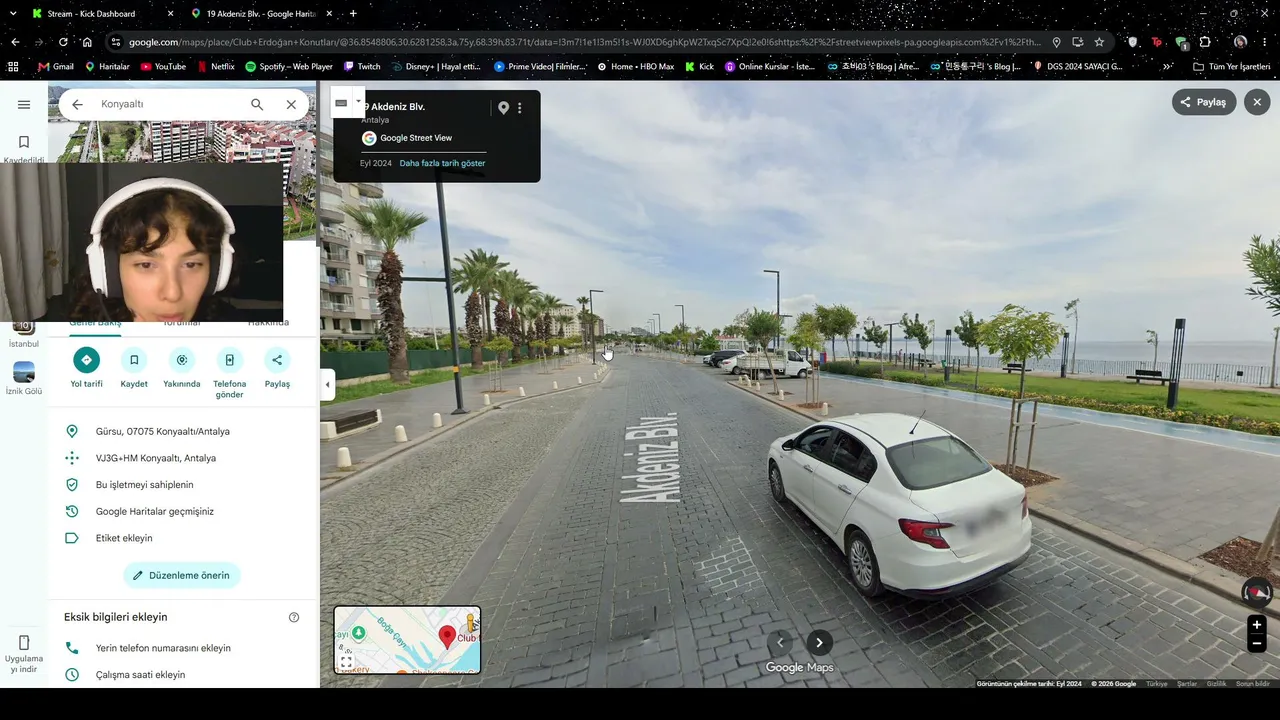Zoom in on Street View

pos(1257,625)
